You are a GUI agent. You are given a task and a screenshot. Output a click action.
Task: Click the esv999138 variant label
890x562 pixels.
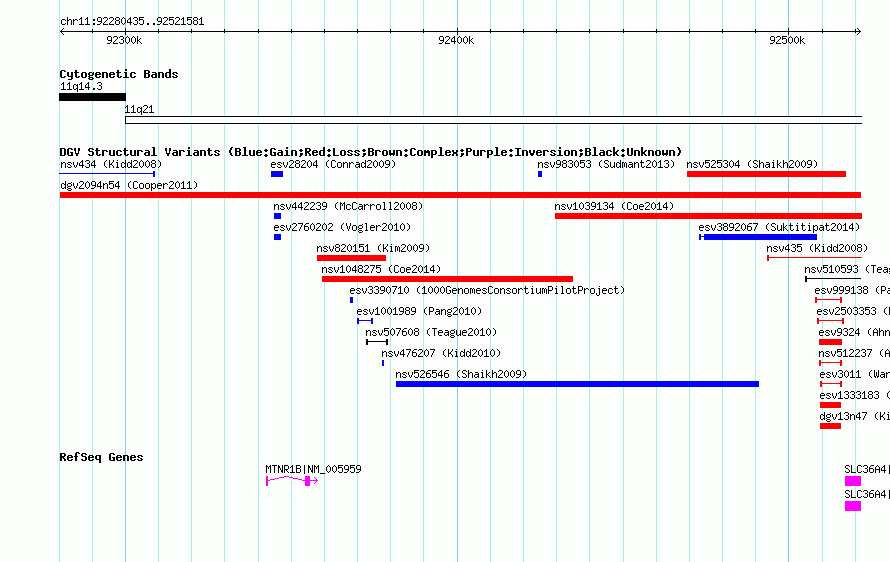(852, 290)
